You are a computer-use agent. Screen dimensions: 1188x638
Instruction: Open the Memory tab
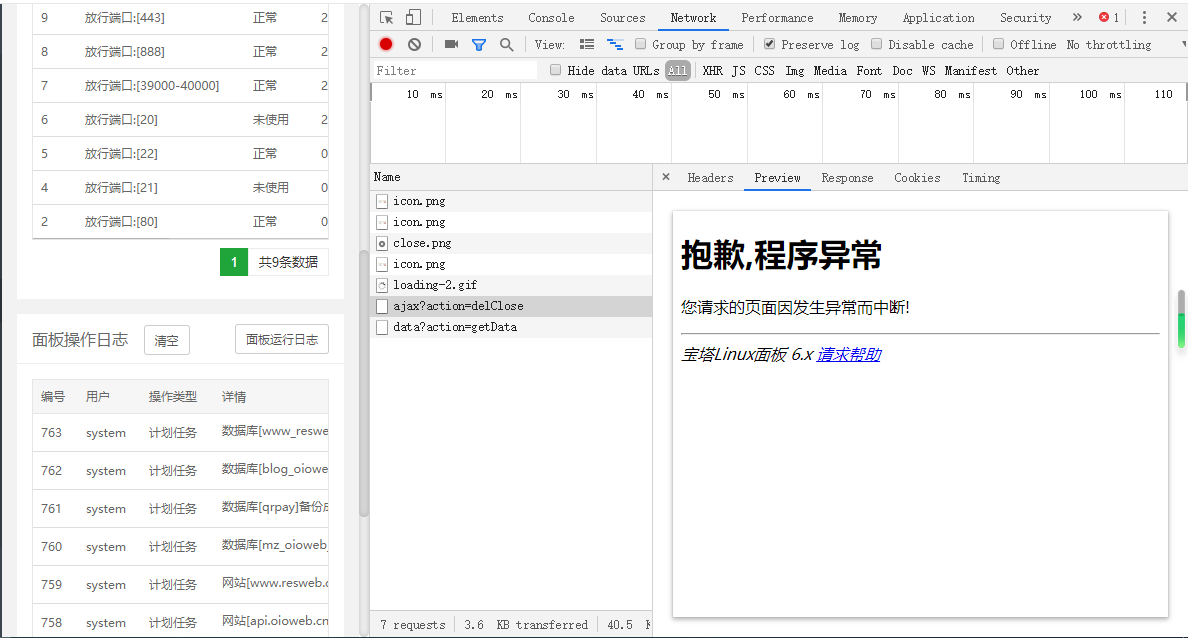[858, 17]
